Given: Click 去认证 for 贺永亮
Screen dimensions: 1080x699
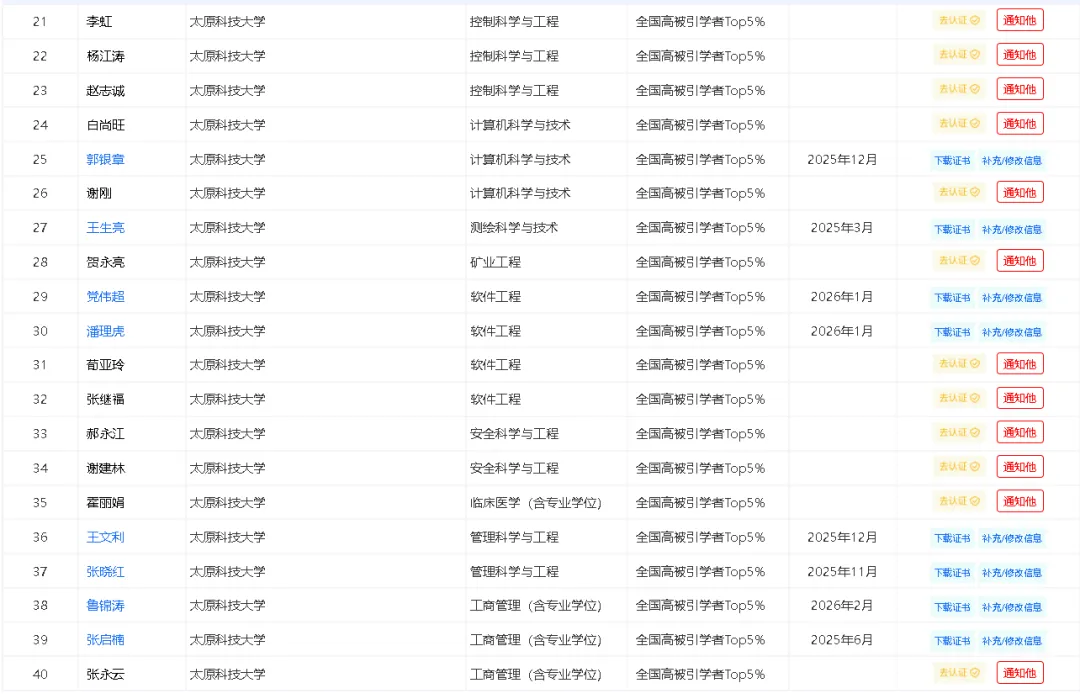Looking at the screenshot, I should (x=959, y=260).
